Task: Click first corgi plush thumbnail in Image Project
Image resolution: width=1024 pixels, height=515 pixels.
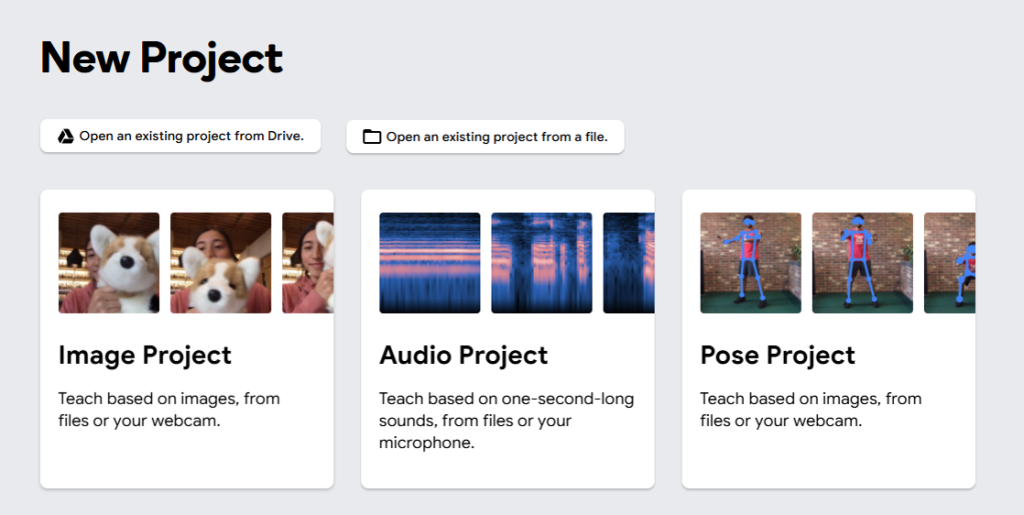Action: [x=109, y=263]
